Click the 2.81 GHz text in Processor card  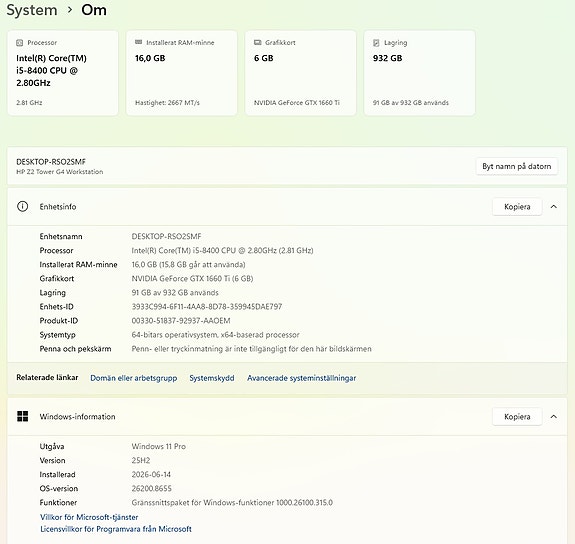click(29, 103)
